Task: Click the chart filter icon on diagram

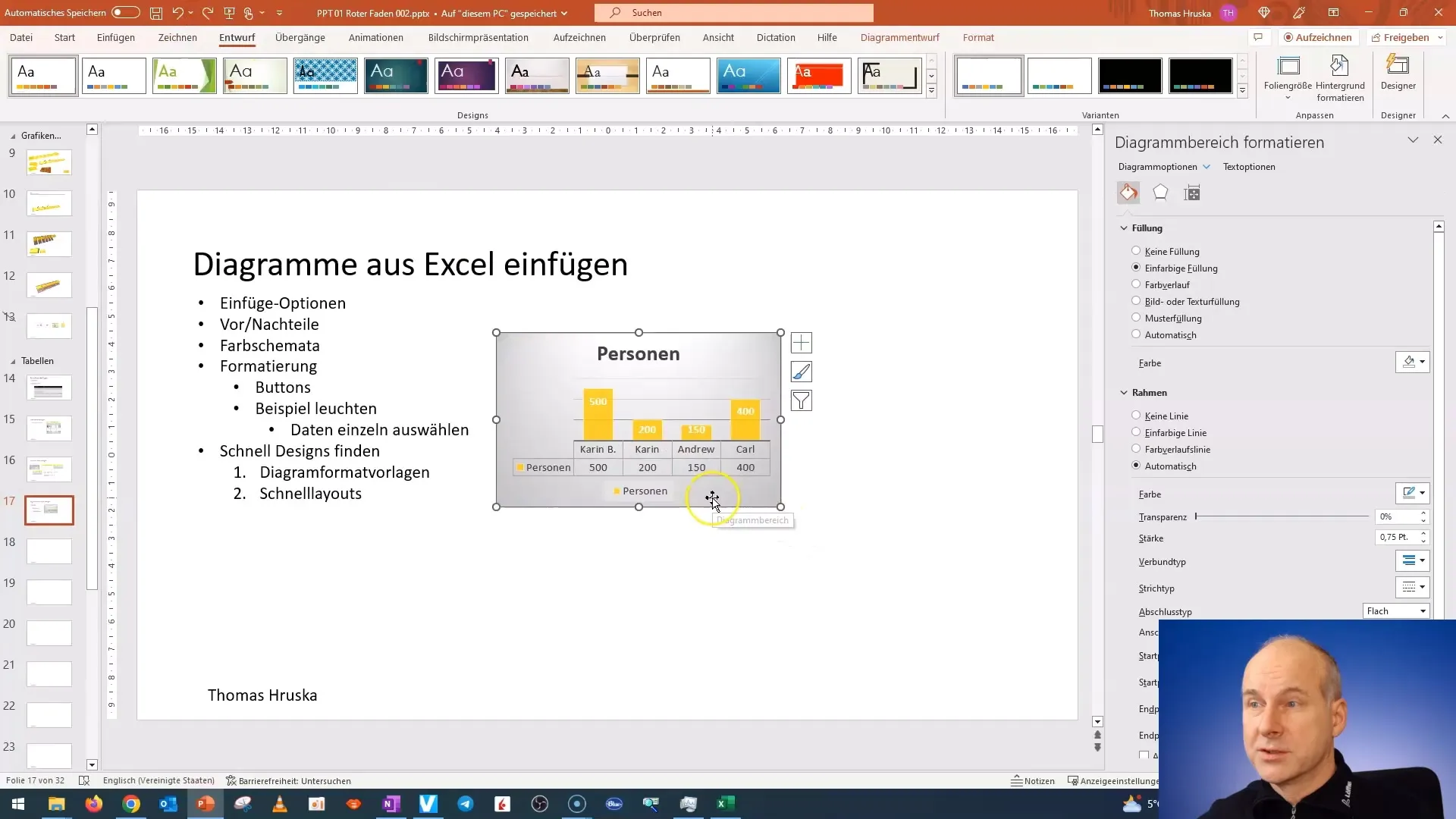Action: [800, 400]
